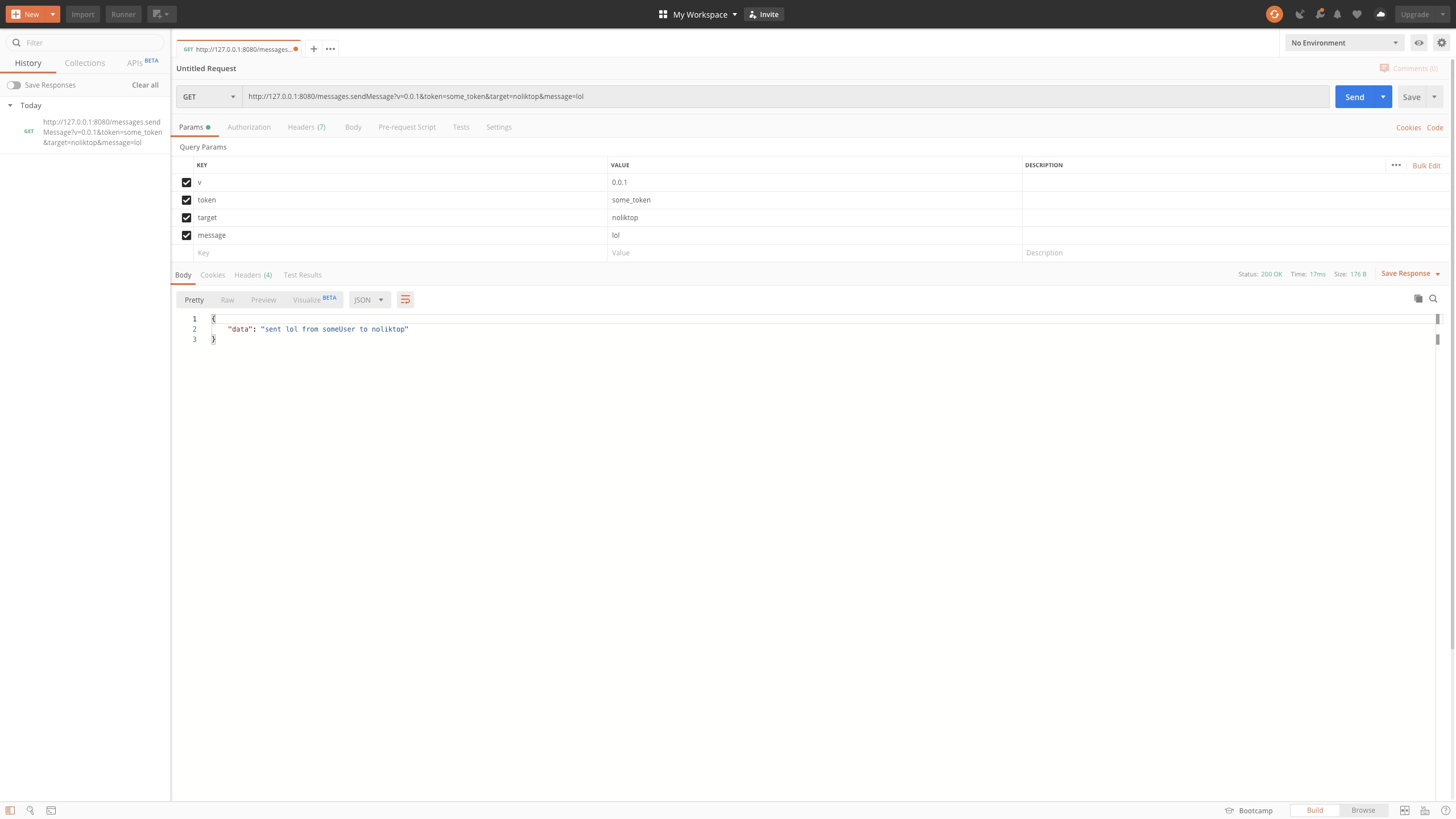Open the Bulk Edit link

pyautogui.click(x=1426, y=166)
